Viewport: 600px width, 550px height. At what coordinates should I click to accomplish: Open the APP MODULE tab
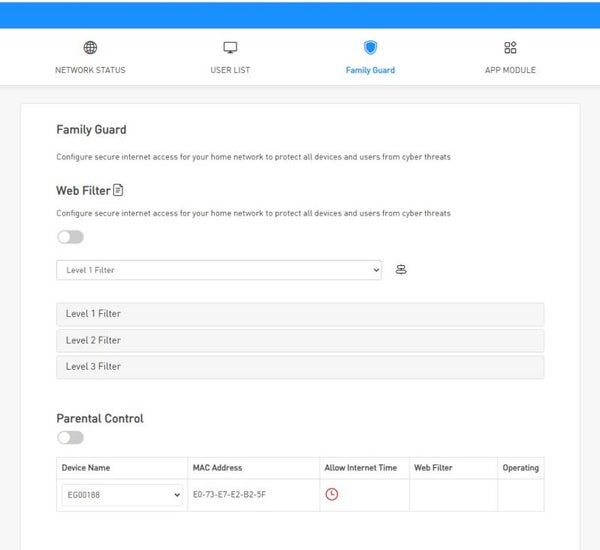(510, 71)
